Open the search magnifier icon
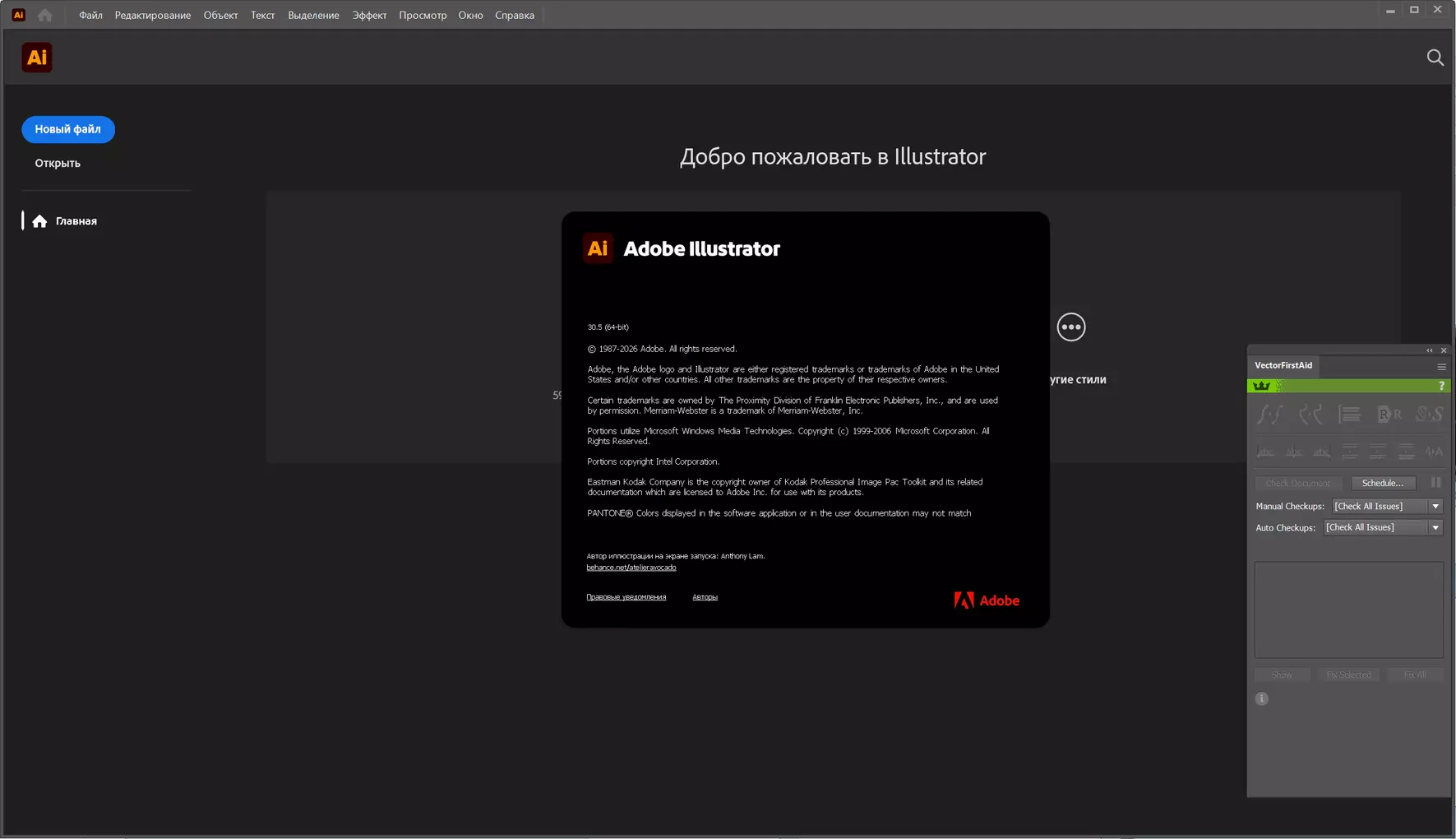 [1435, 58]
